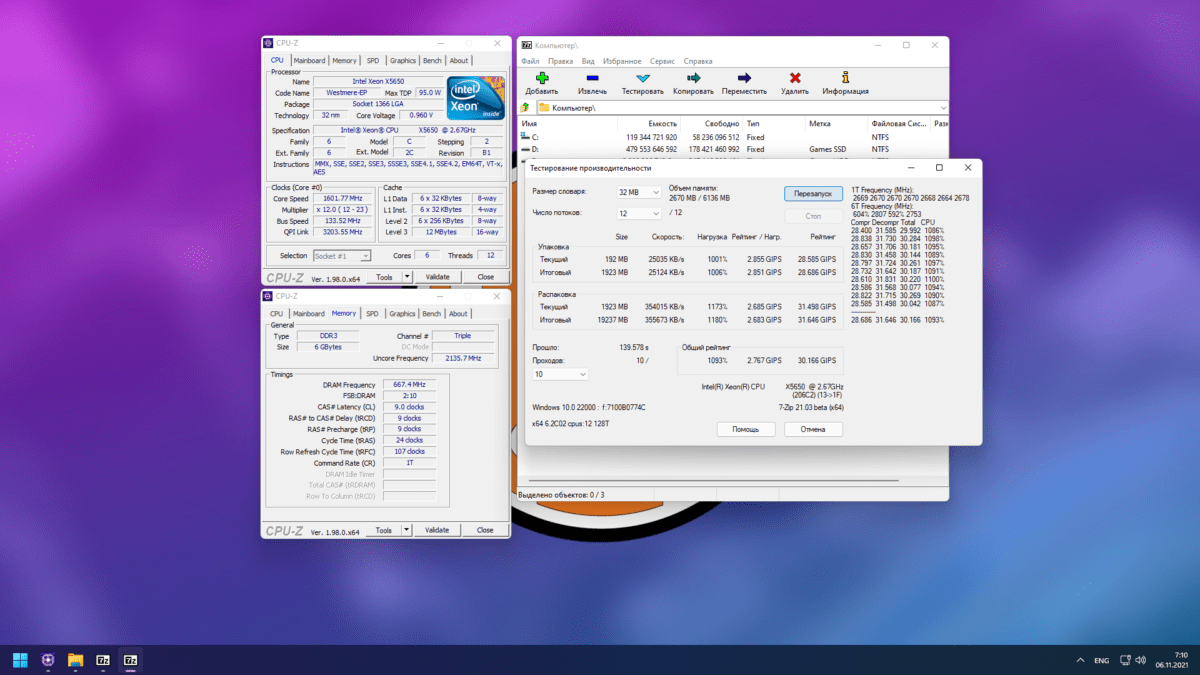Show hidden tray icons chevron

click(1079, 660)
